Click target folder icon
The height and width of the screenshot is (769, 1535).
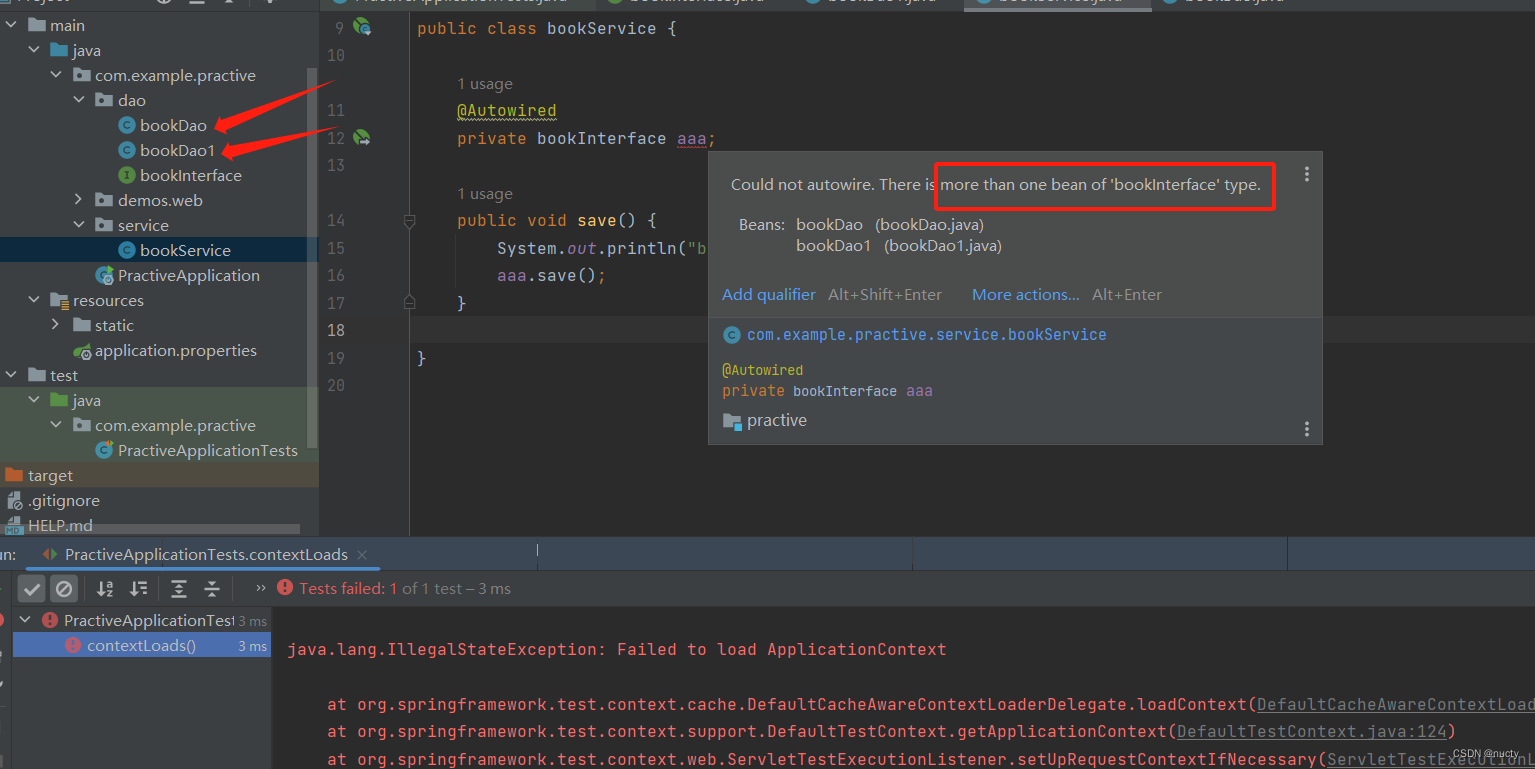[x=14, y=475]
